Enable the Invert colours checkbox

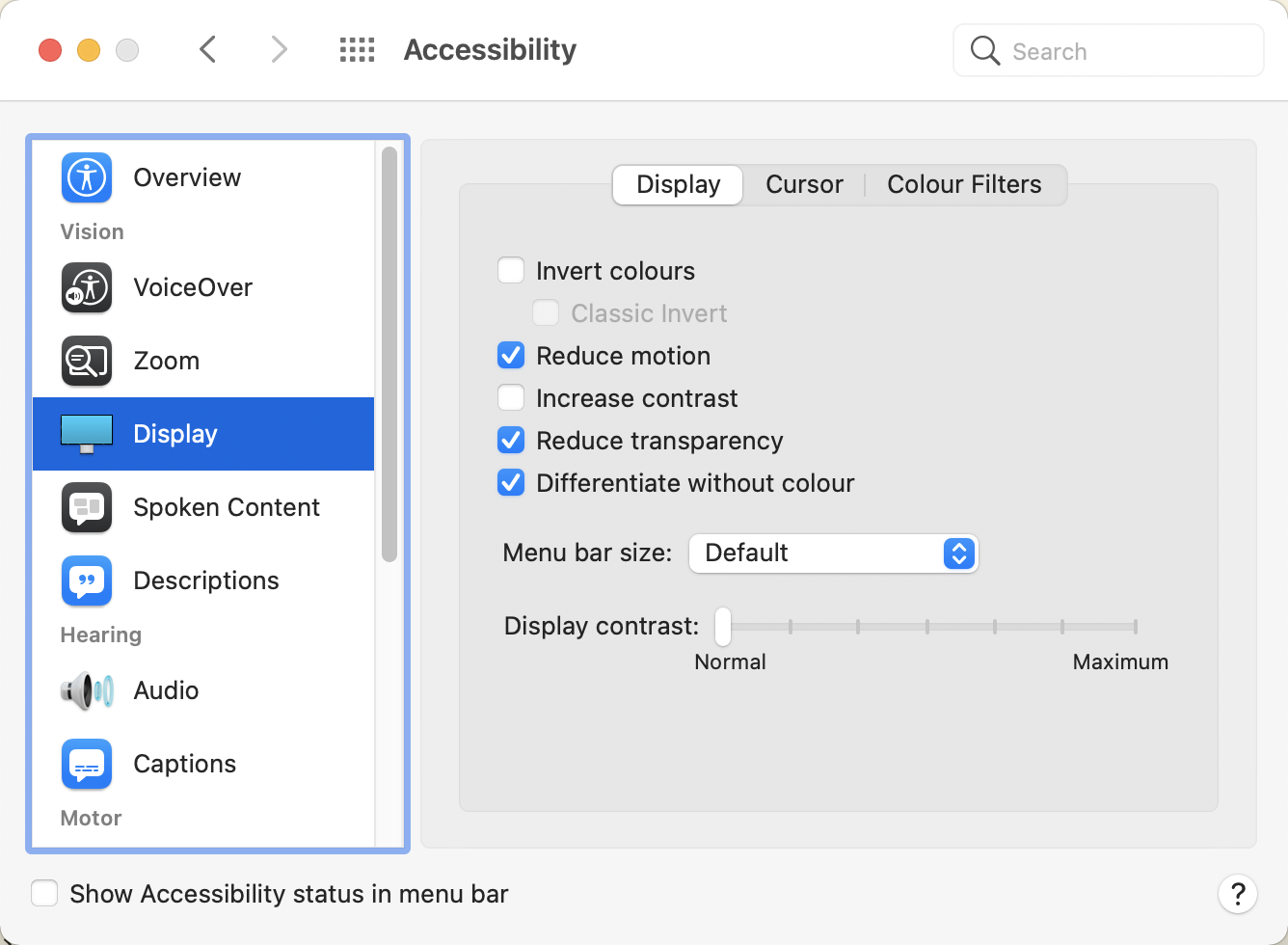click(x=511, y=271)
